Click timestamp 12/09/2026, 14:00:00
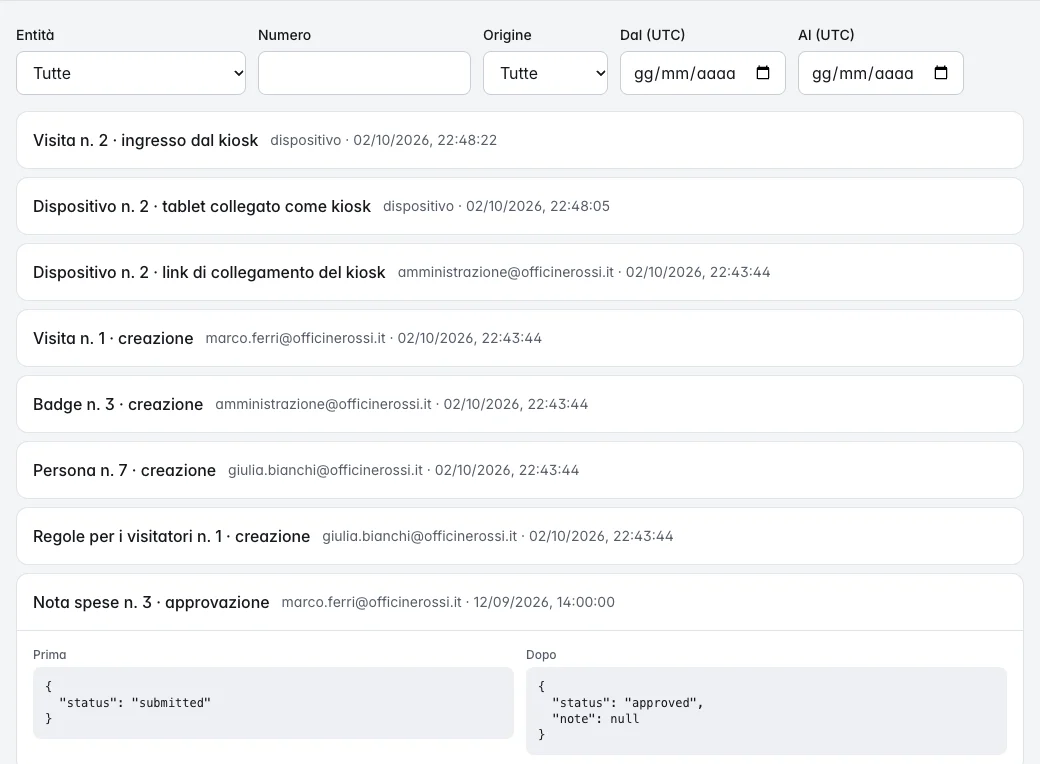This screenshot has height=764, width=1040. 544,602
